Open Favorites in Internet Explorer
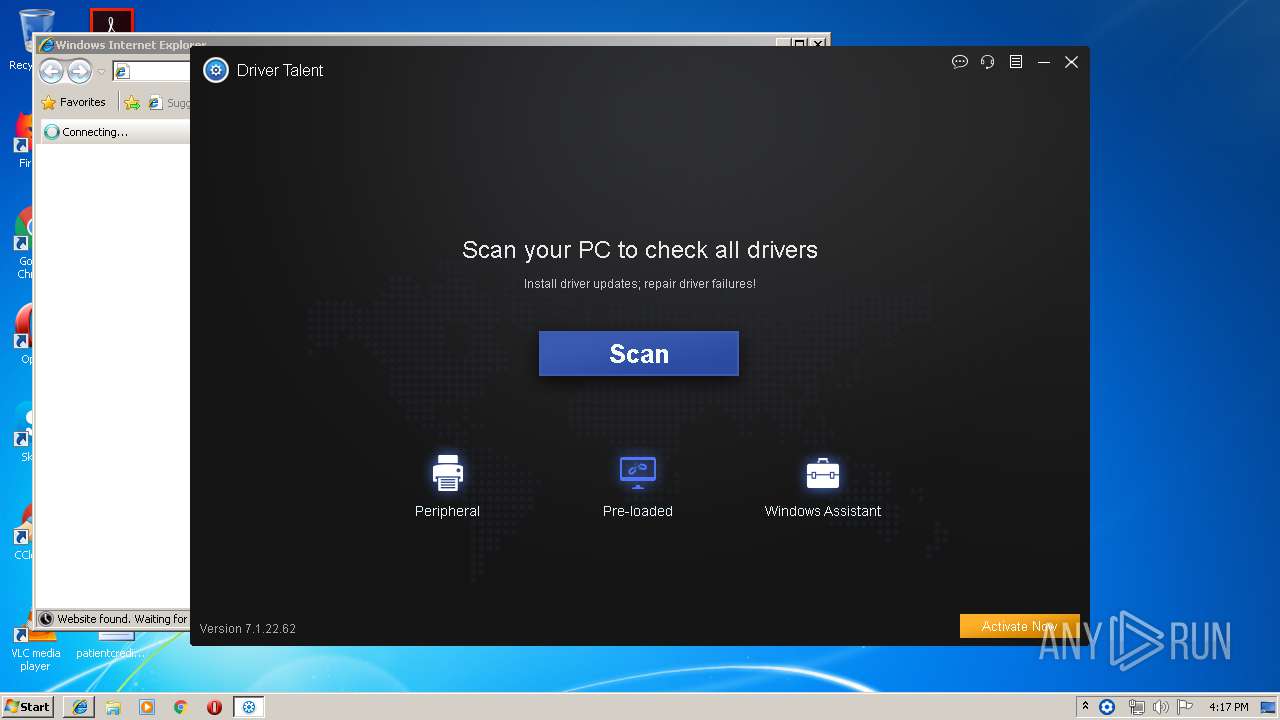Screen dimensions: 1280x720 point(73,102)
